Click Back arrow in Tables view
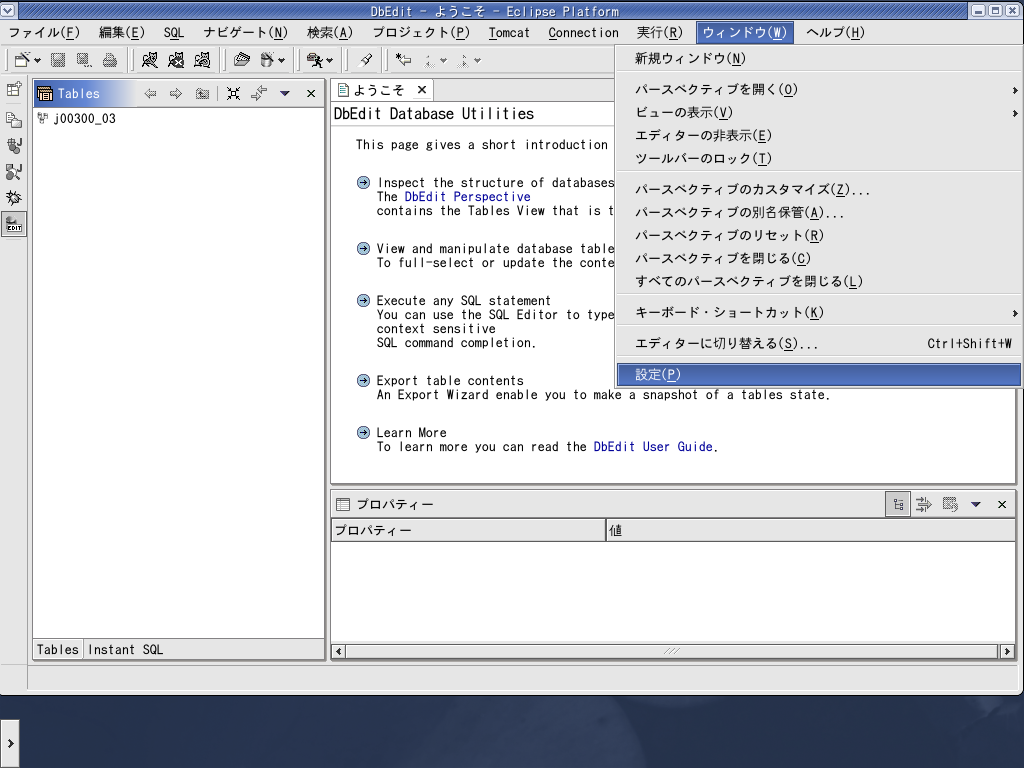Viewport: 1024px width, 768px height. (x=150, y=93)
